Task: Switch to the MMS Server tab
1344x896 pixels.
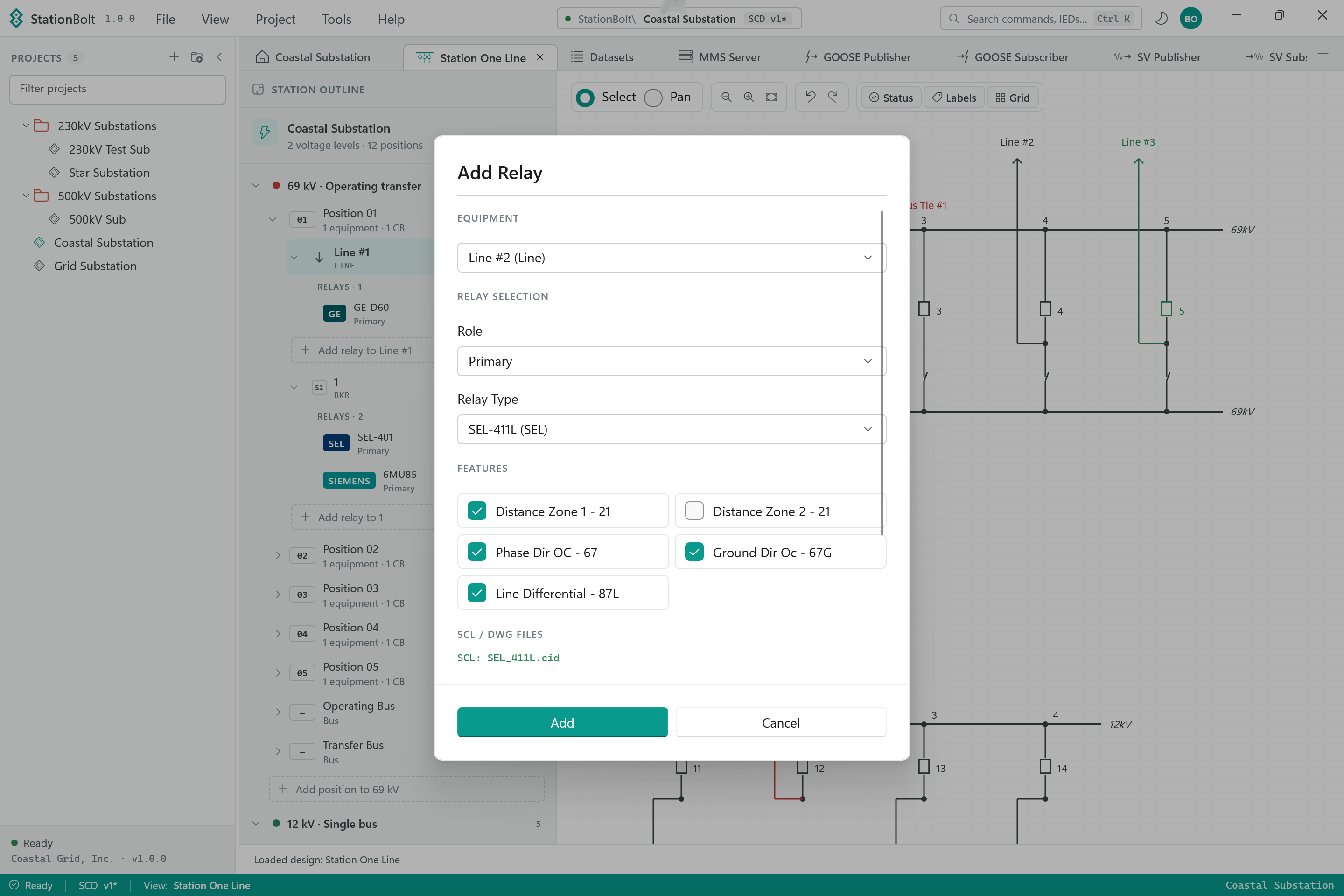Action: [720, 57]
